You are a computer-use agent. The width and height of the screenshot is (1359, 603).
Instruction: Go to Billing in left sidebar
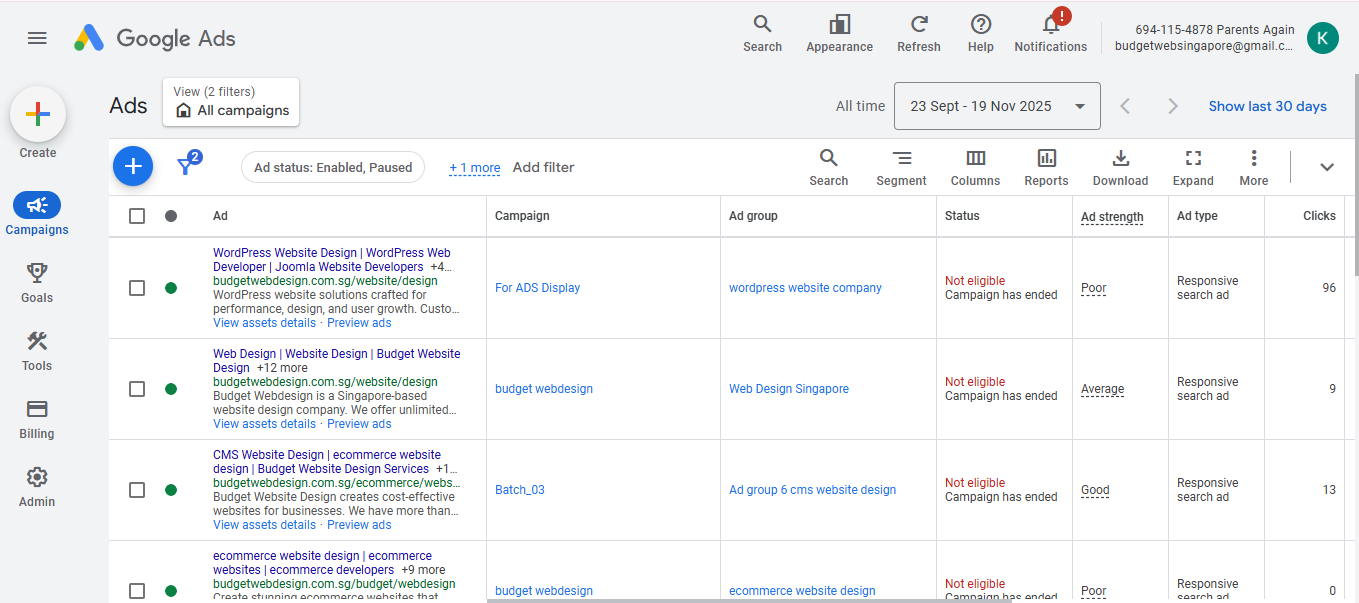[37, 419]
